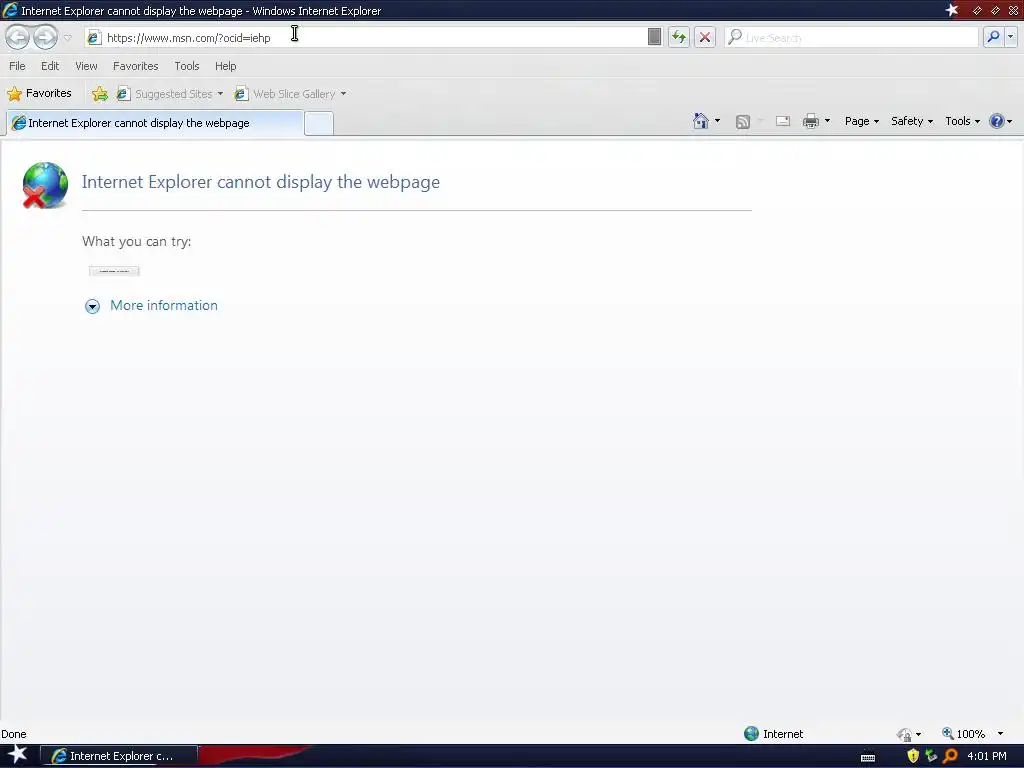
Task: Open Home button dropdown arrow
Action: [x=718, y=121]
